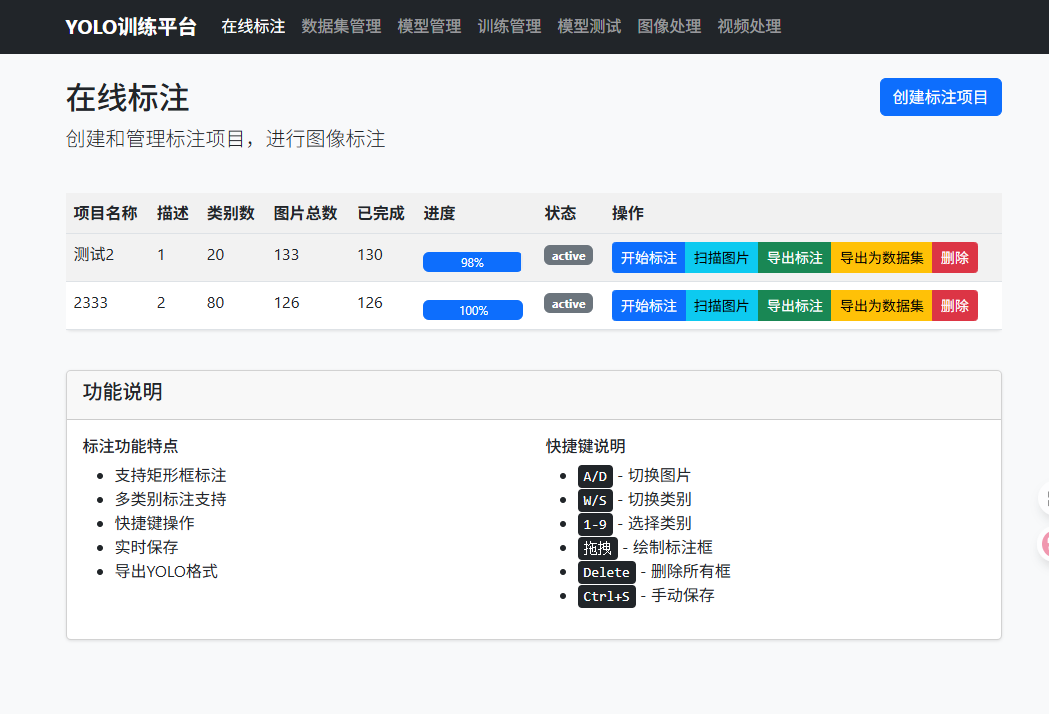Open 在线标注 from the navigation bar

click(253, 27)
